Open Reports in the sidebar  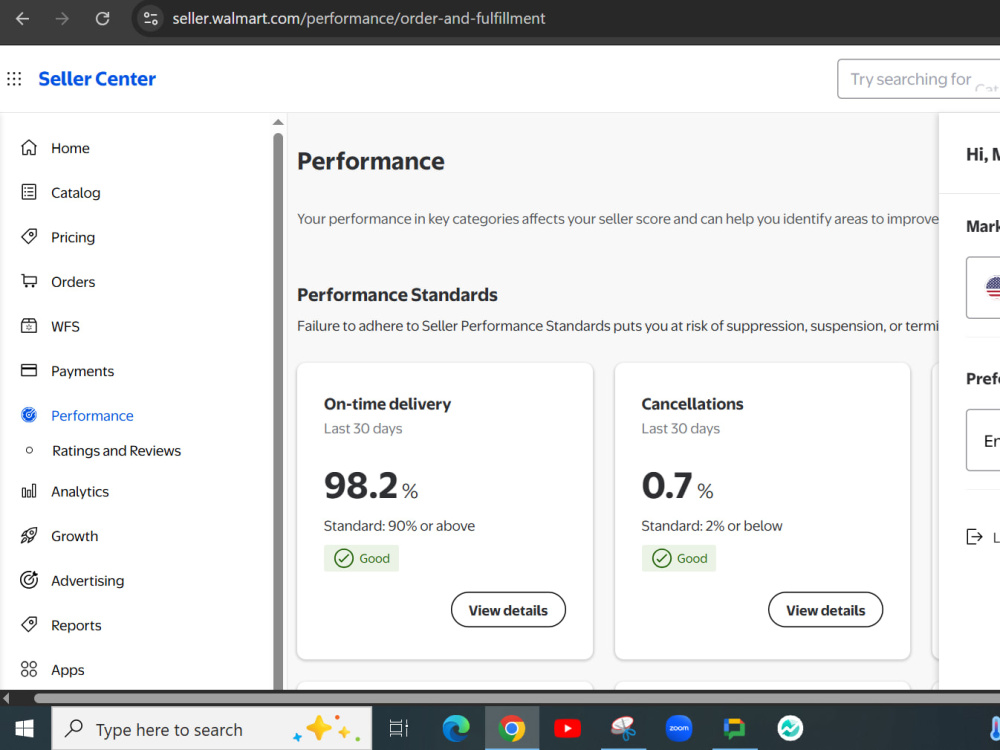pyautogui.click(x=77, y=626)
